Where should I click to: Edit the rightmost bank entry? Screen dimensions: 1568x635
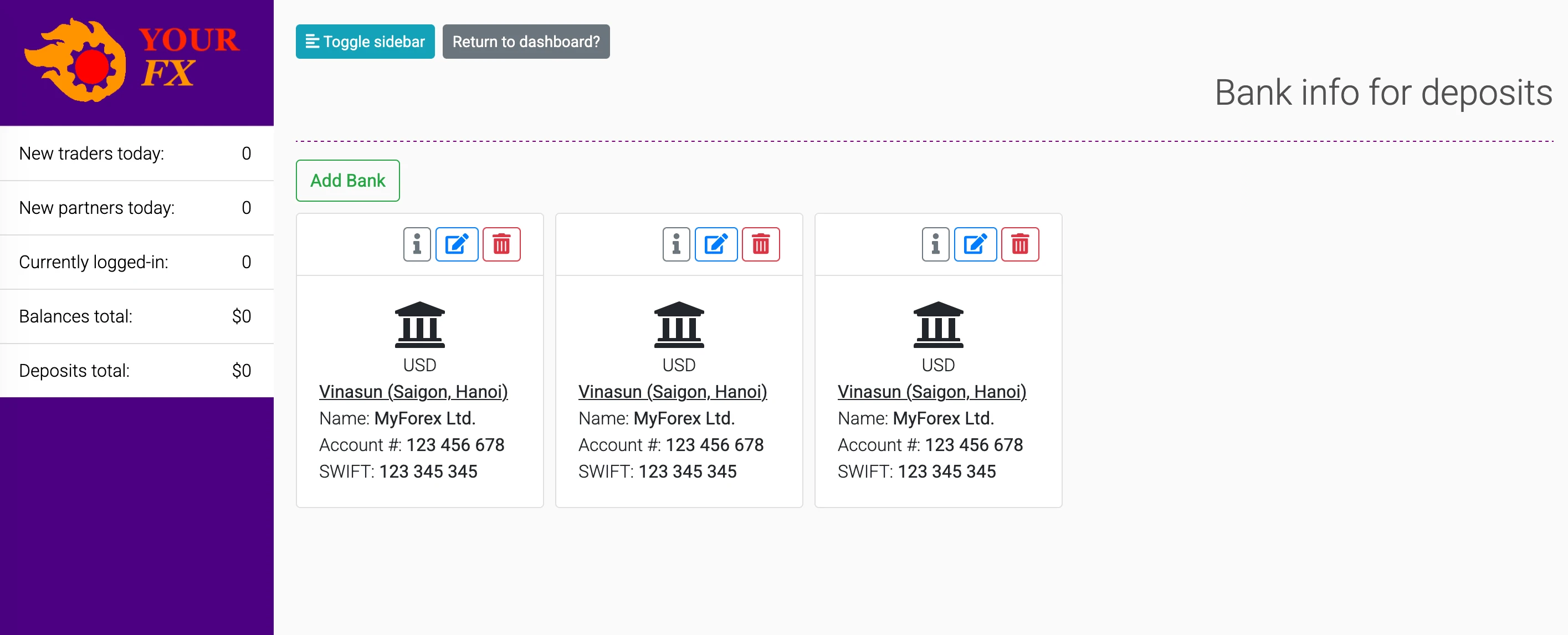975,244
